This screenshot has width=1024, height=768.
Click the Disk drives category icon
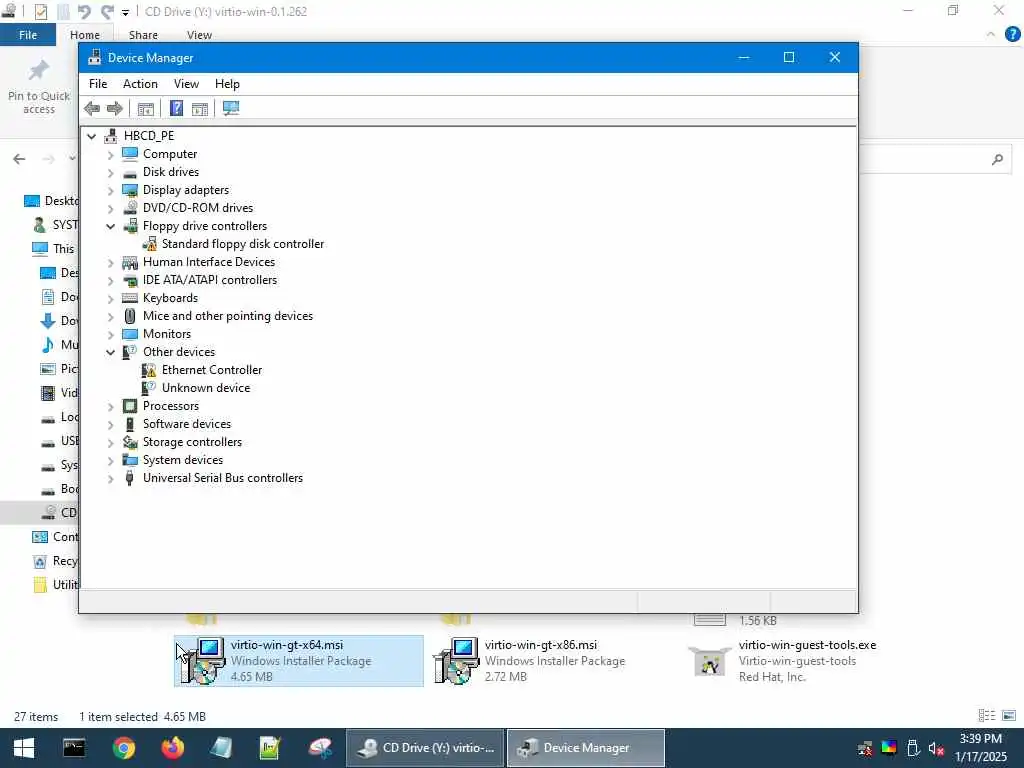tap(130, 172)
